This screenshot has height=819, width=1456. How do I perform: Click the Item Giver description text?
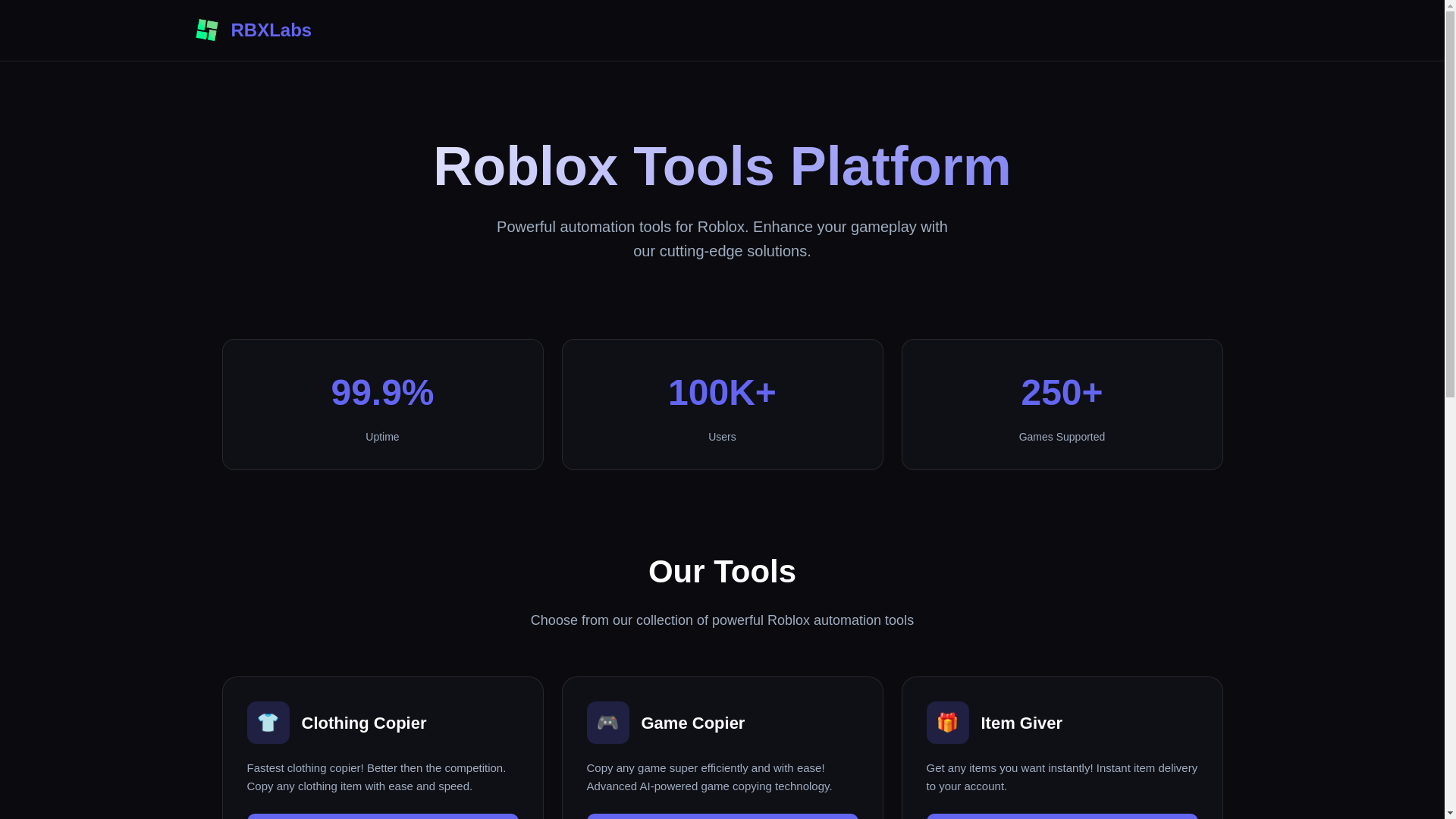click(1062, 777)
